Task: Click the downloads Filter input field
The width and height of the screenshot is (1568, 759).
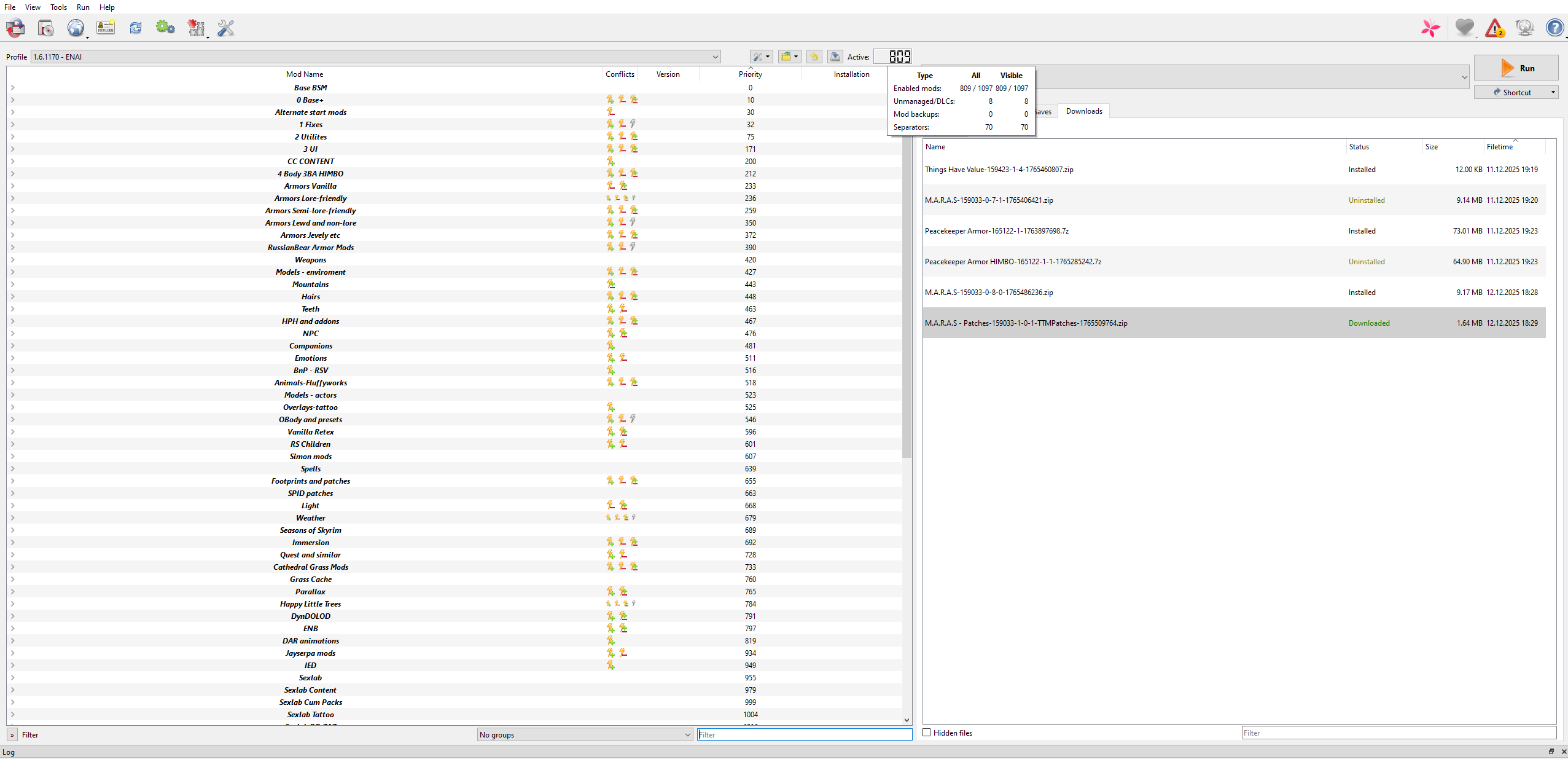Action: pos(1398,733)
